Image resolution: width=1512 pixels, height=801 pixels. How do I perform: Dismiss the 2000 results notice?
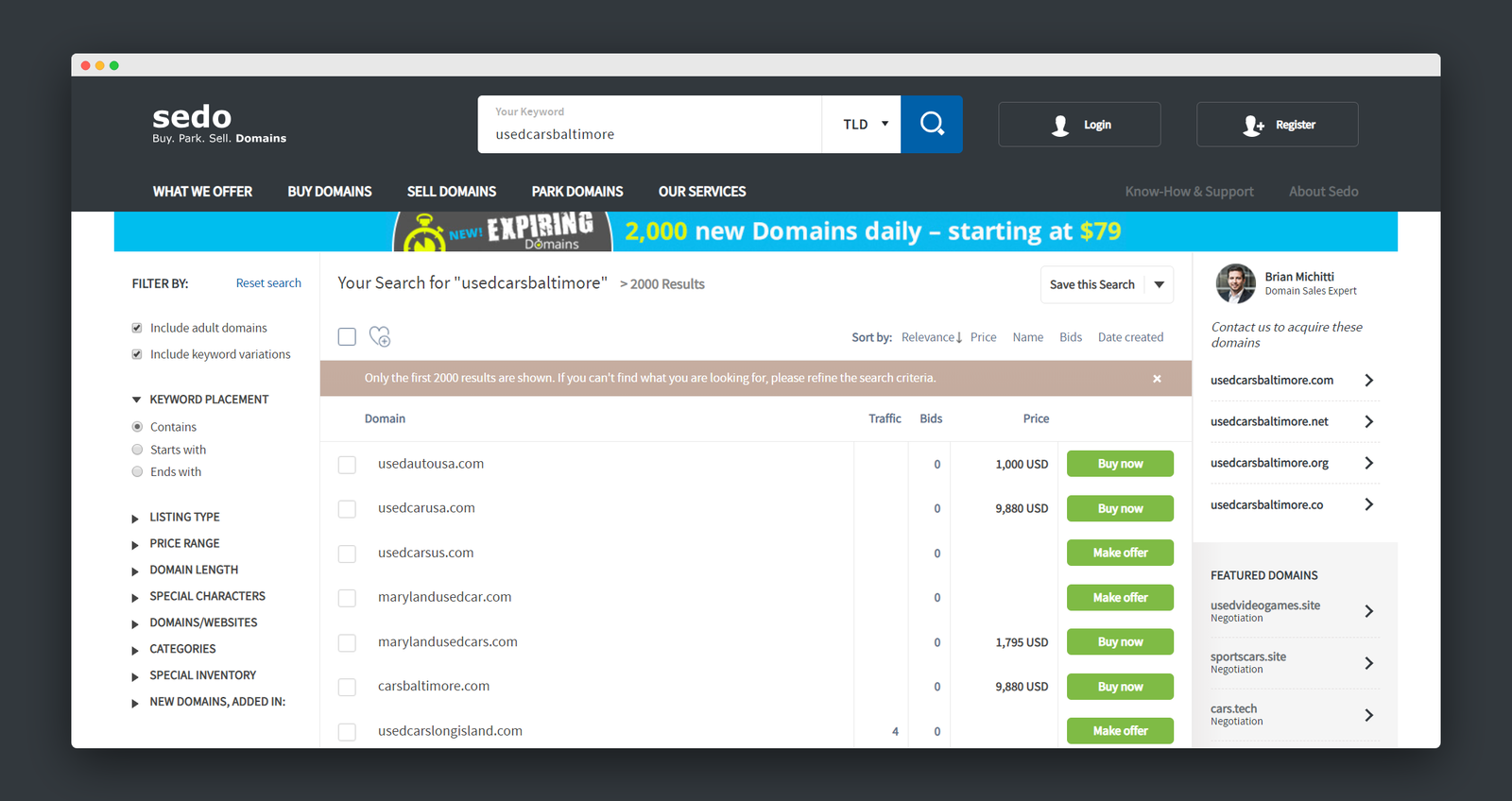(x=1157, y=378)
